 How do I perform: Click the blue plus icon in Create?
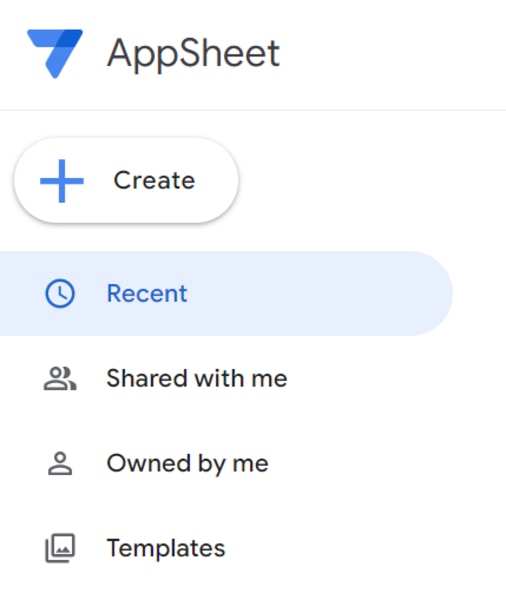pos(62,181)
